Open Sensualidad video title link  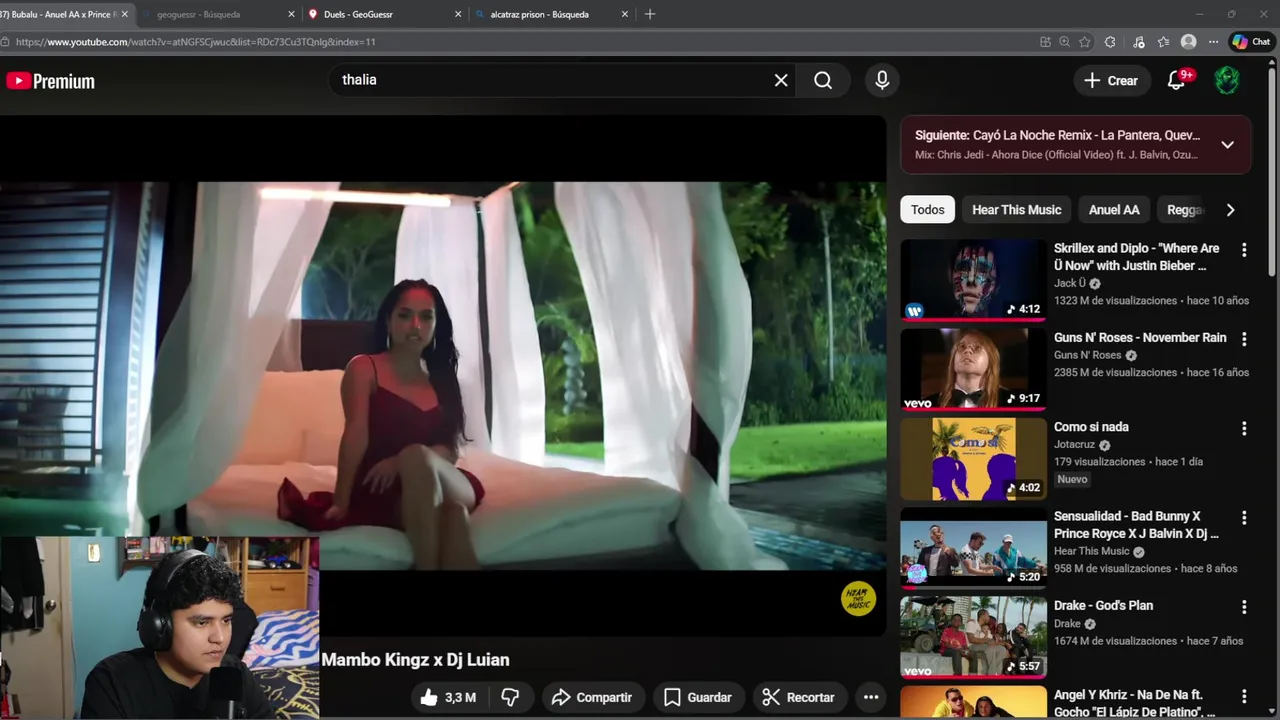pyautogui.click(x=1136, y=525)
